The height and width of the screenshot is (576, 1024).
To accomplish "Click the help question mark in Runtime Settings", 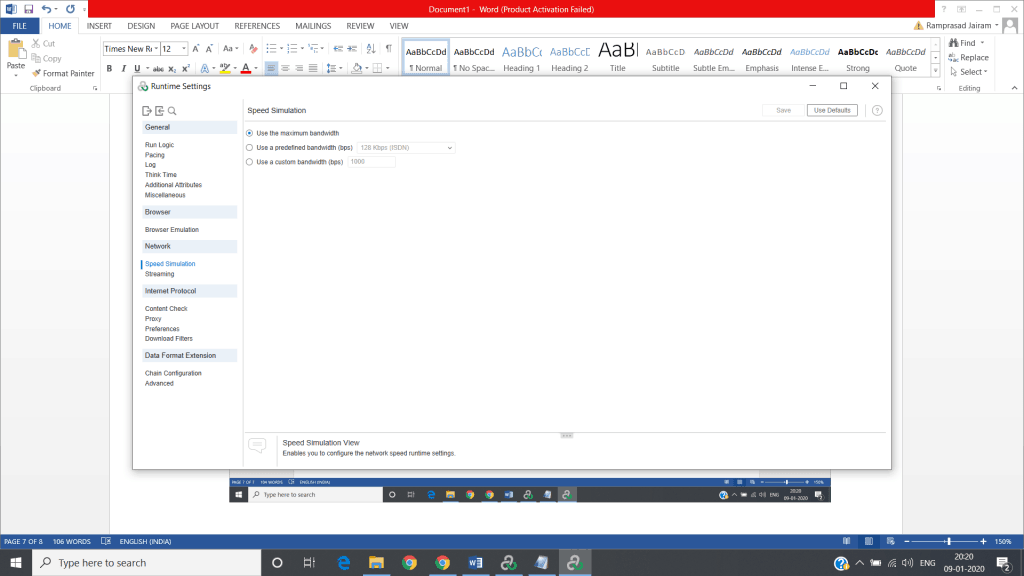I will (877, 110).
